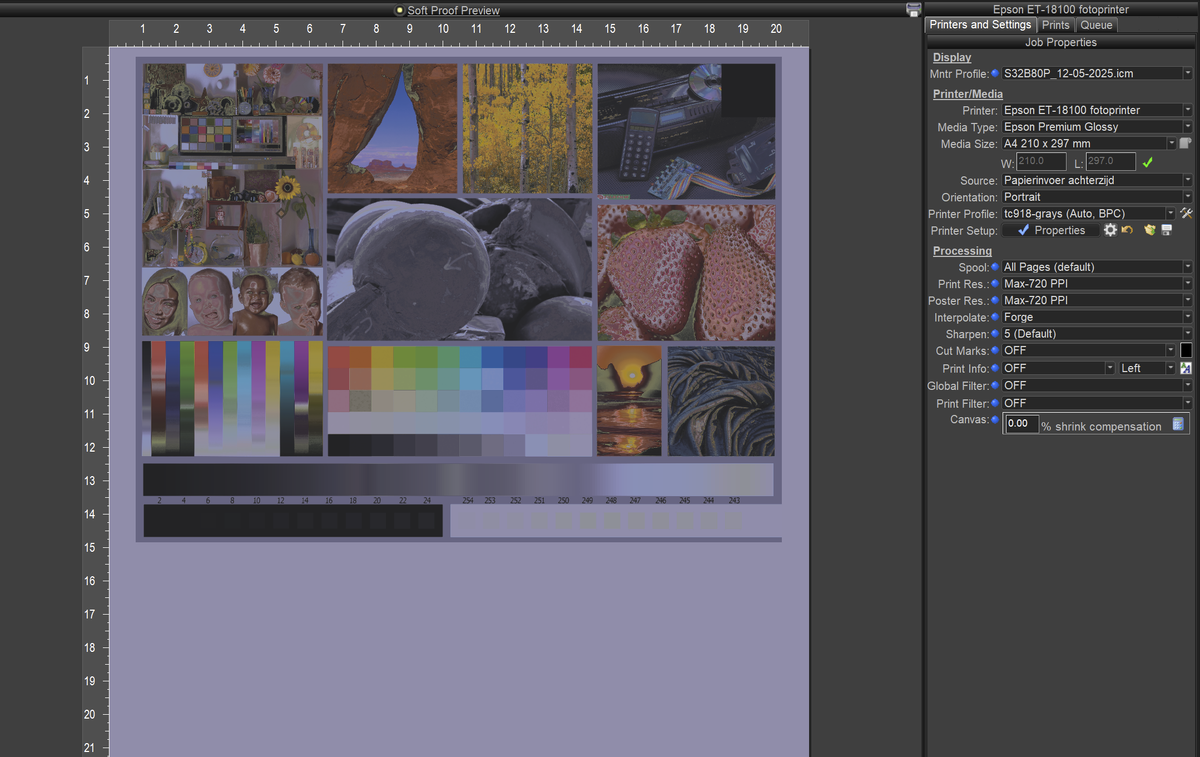Click the printer icon beside the preview title

coord(913,9)
